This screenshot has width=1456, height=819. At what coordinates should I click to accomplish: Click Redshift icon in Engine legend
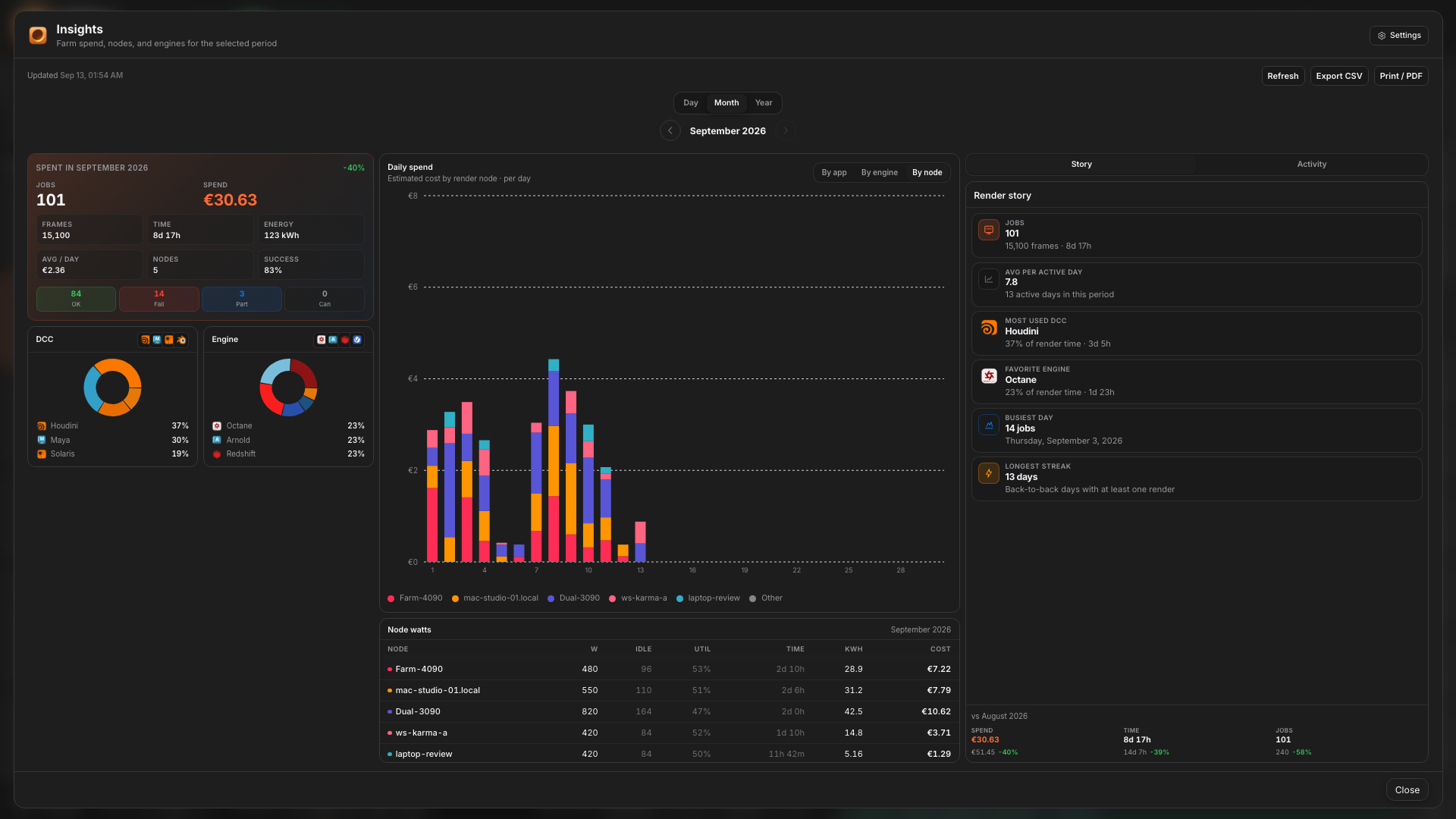(217, 454)
